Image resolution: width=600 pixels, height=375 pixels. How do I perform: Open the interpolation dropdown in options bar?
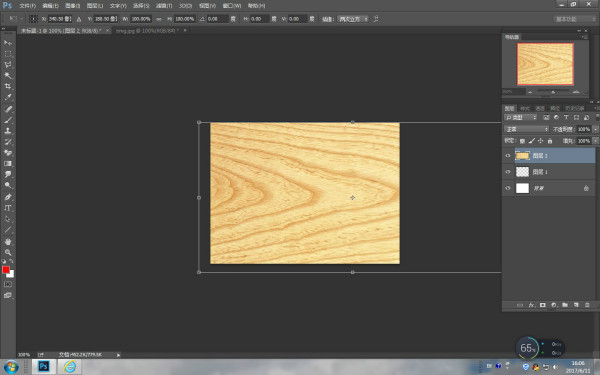pos(353,19)
